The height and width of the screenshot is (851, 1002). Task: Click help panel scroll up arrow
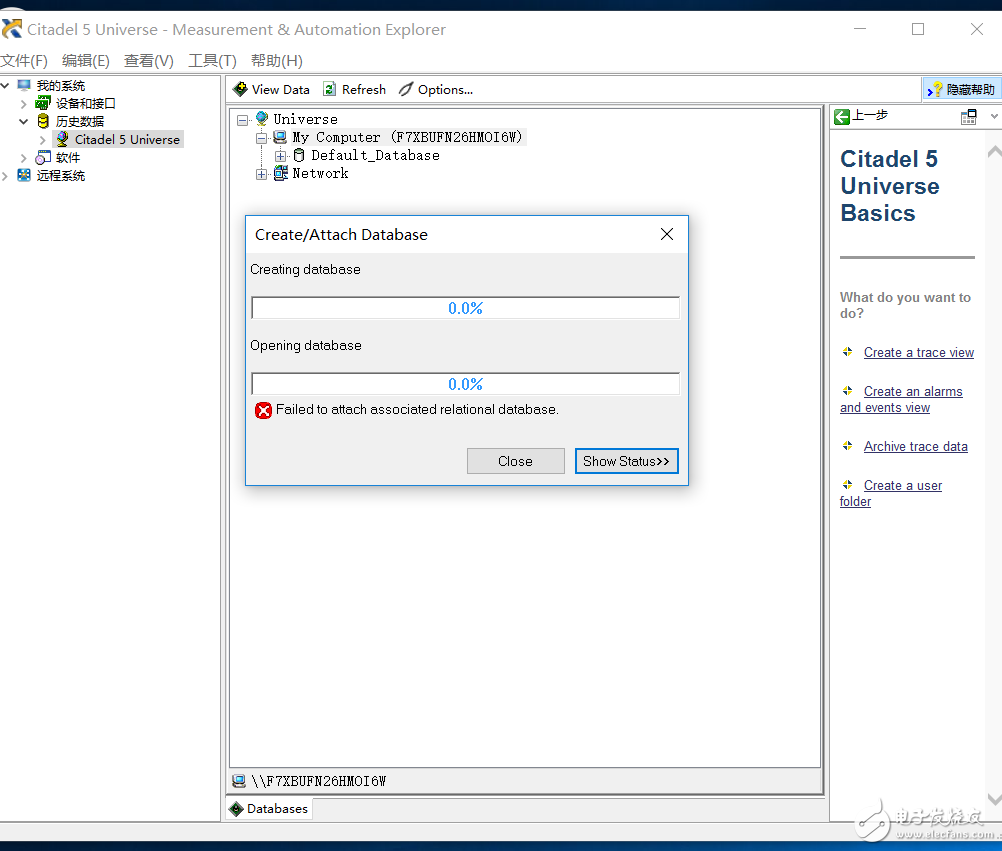(994, 151)
